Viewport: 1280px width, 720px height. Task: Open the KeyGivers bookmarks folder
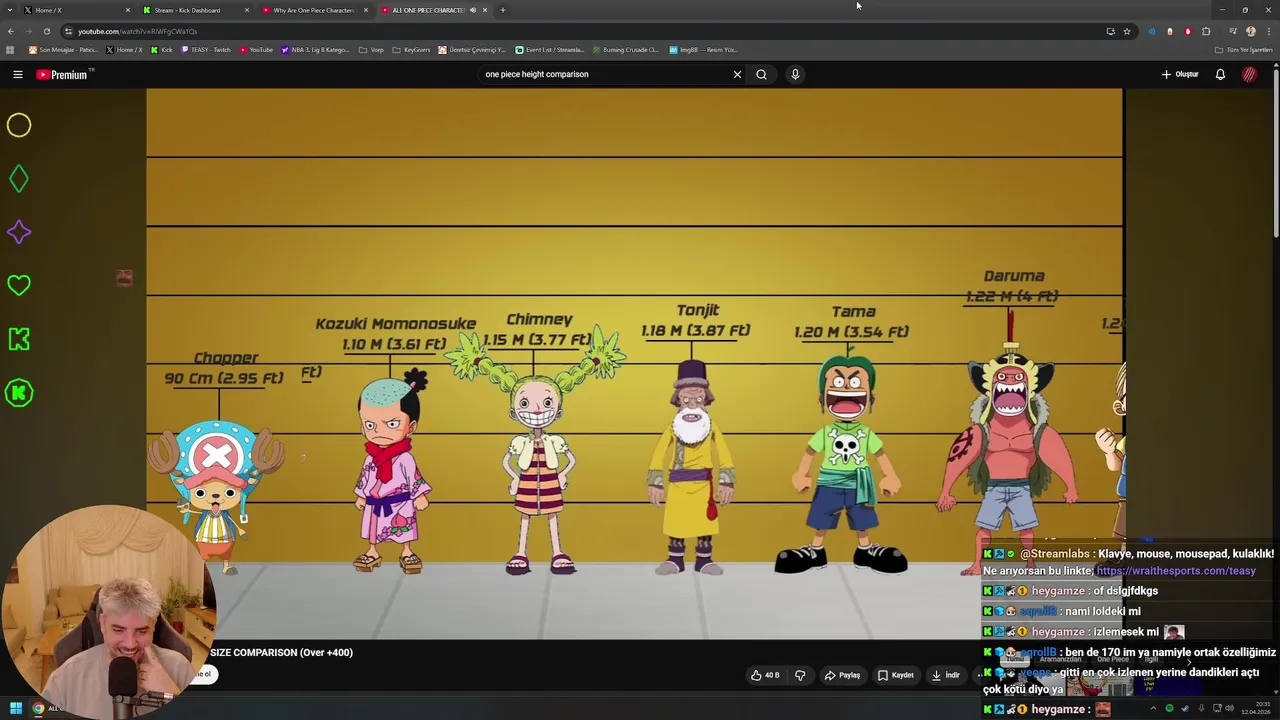[x=411, y=49]
